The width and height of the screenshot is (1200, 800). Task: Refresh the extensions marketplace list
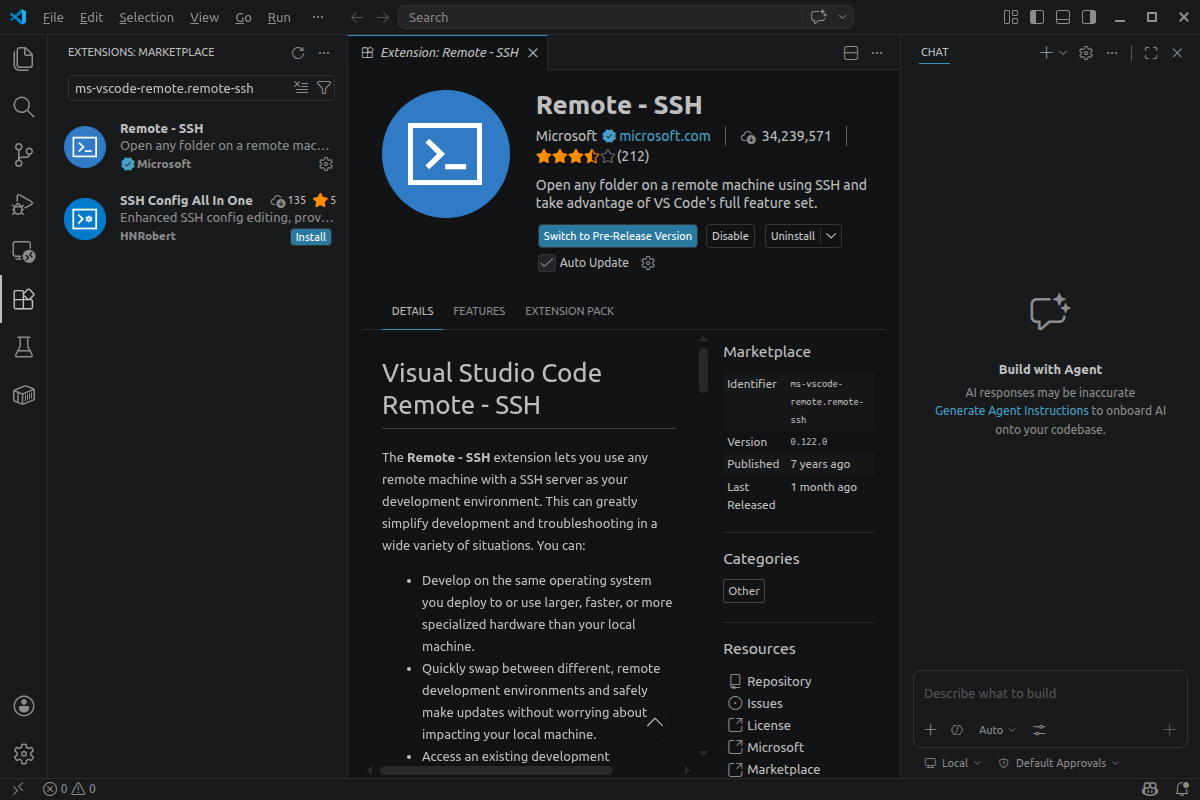pyautogui.click(x=297, y=53)
